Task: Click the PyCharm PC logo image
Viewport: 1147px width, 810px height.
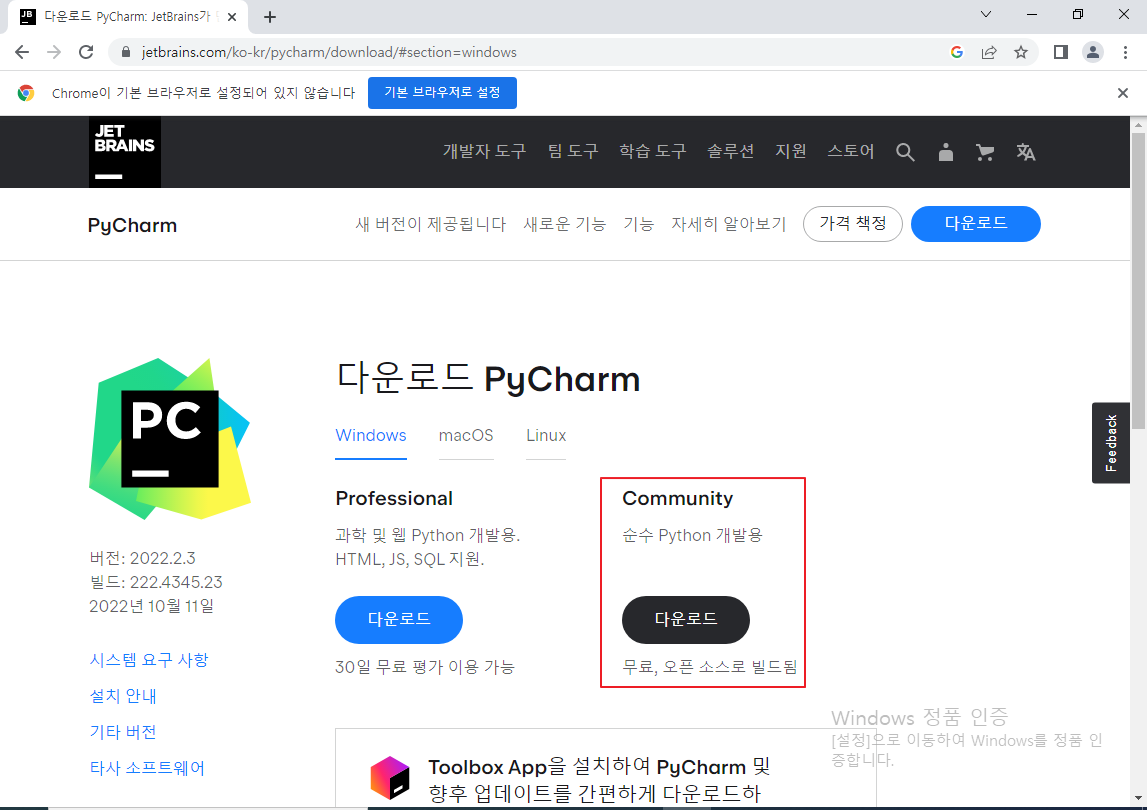Action: 170,439
